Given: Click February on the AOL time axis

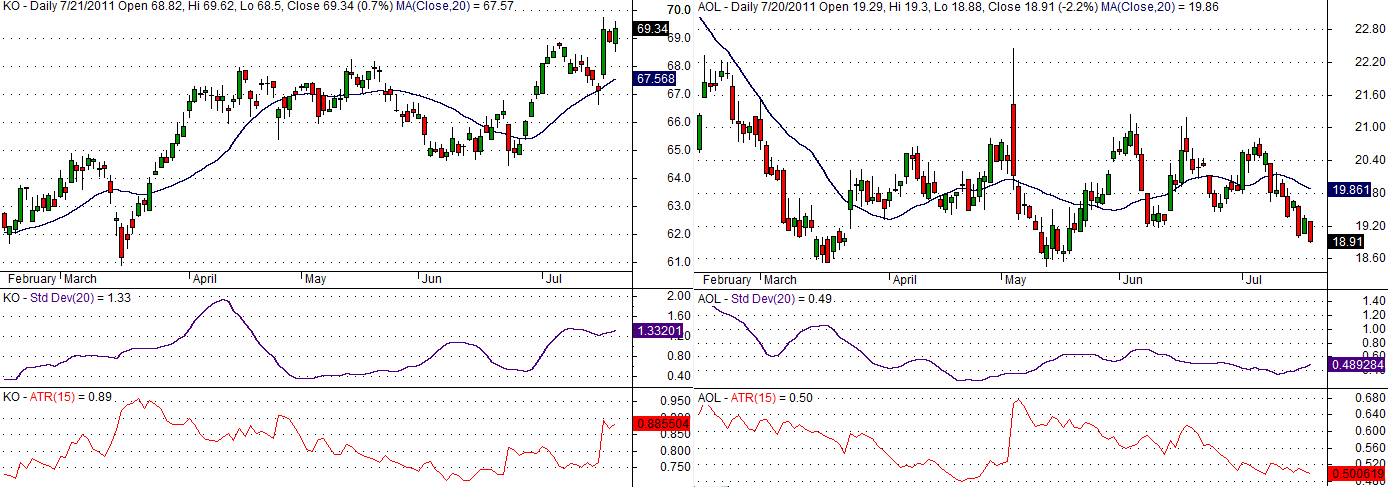Looking at the screenshot, I should point(727,279).
